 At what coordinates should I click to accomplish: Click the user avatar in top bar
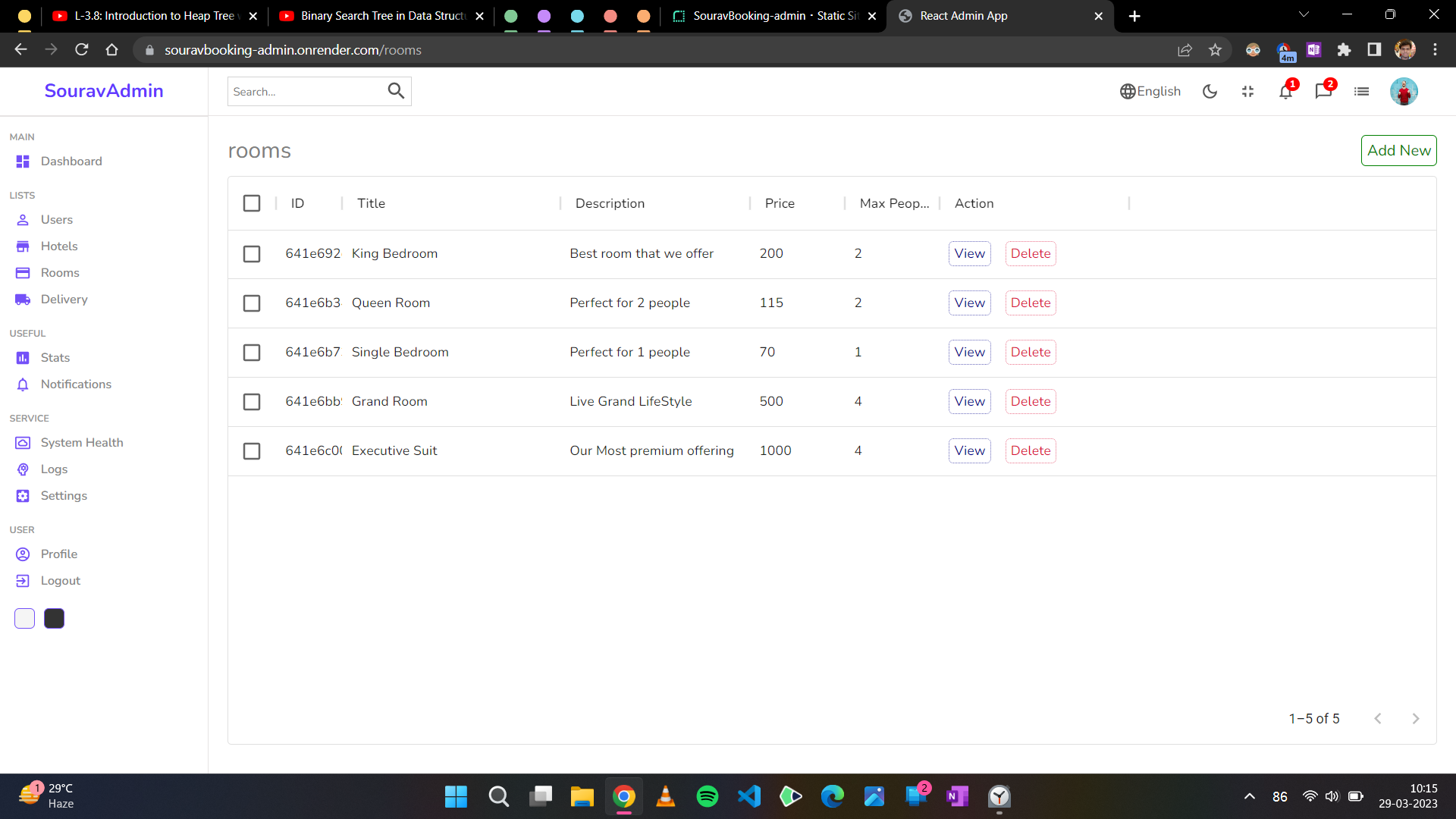1404,92
